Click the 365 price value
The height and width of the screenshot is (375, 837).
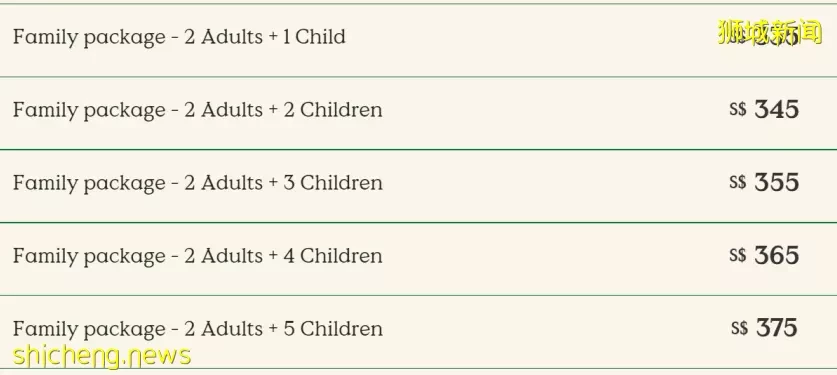pos(777,256)
